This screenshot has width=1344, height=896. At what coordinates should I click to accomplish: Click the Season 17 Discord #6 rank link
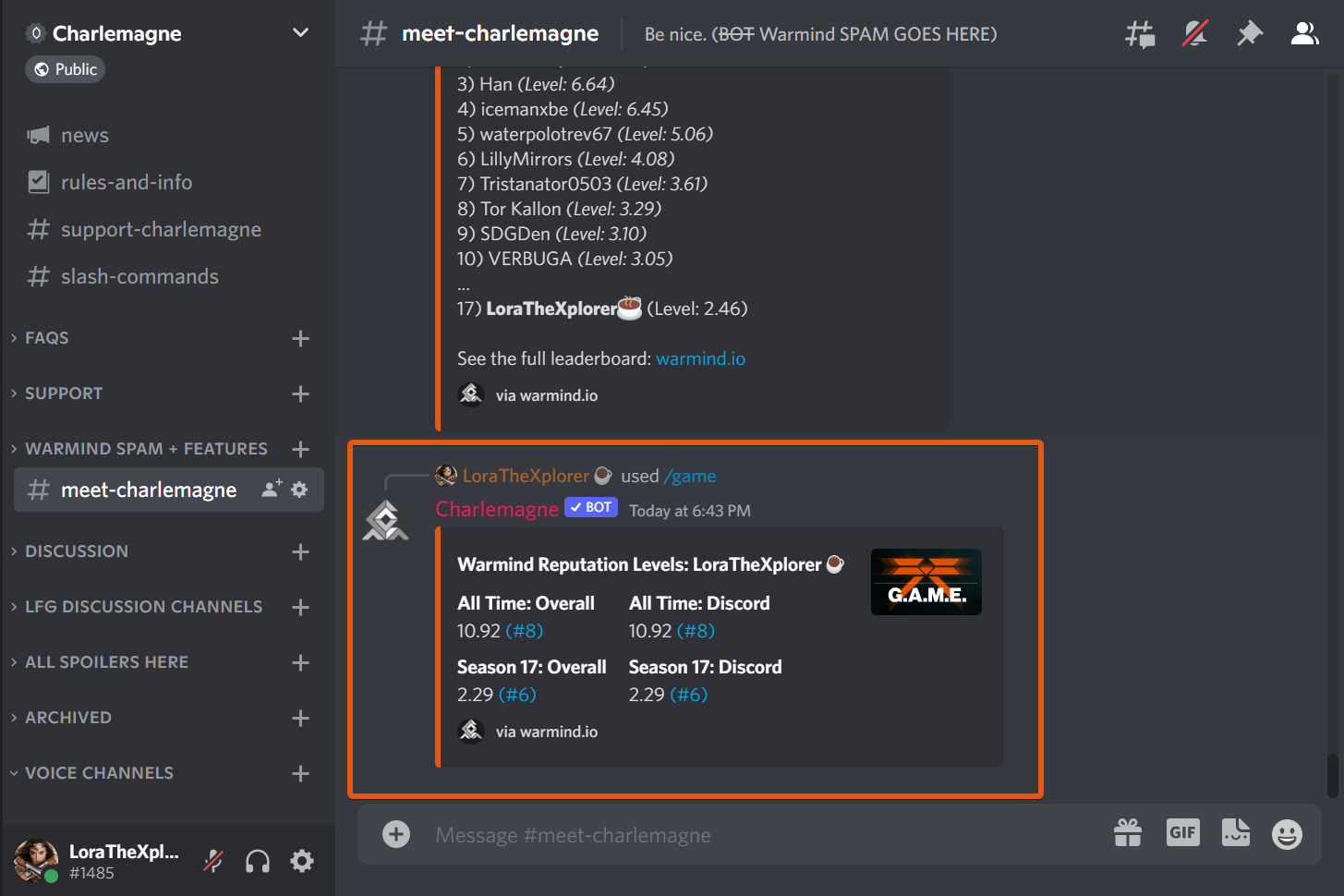coord(689,696)
